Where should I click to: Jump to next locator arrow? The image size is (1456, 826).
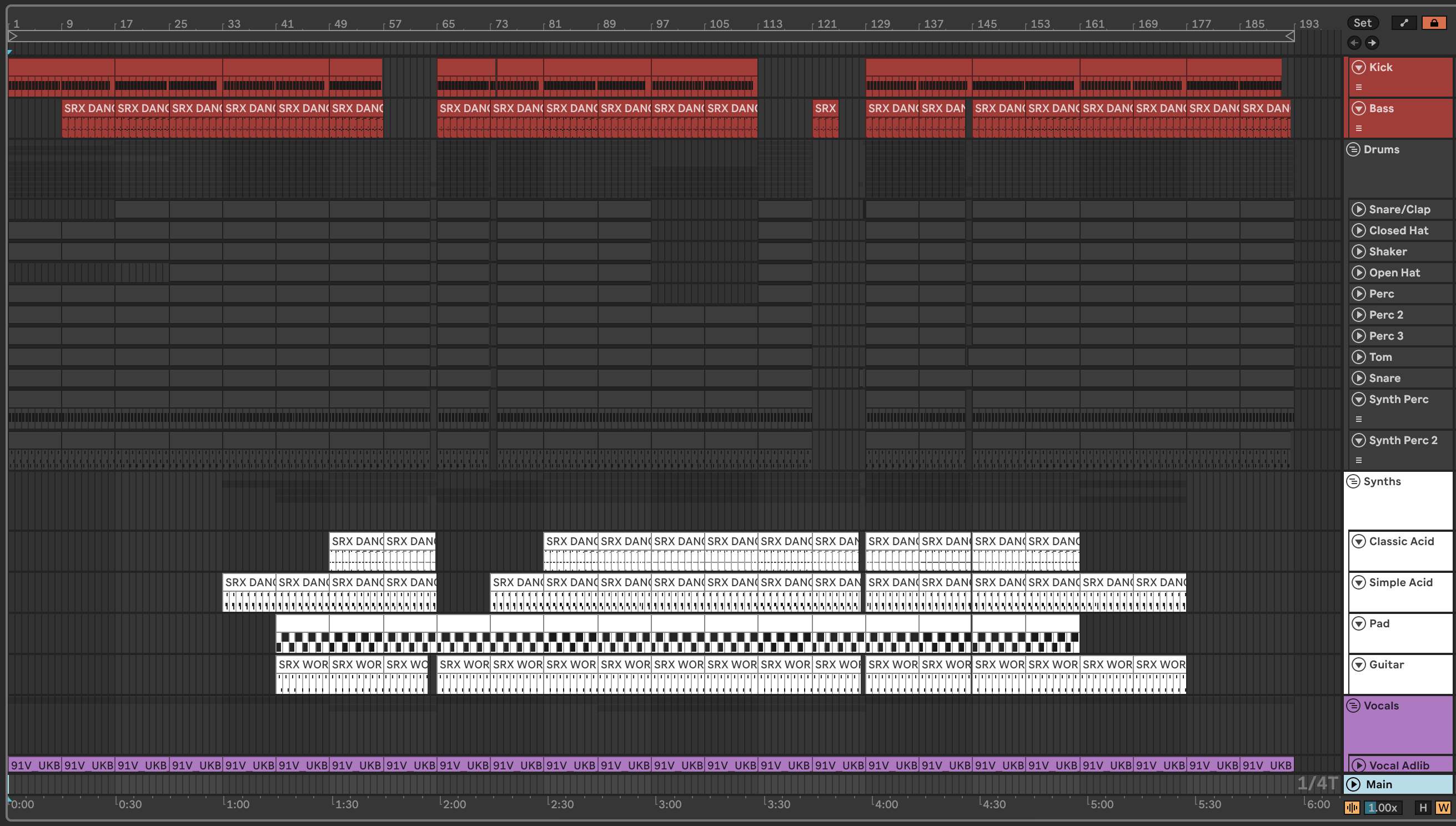(1372, 43)
